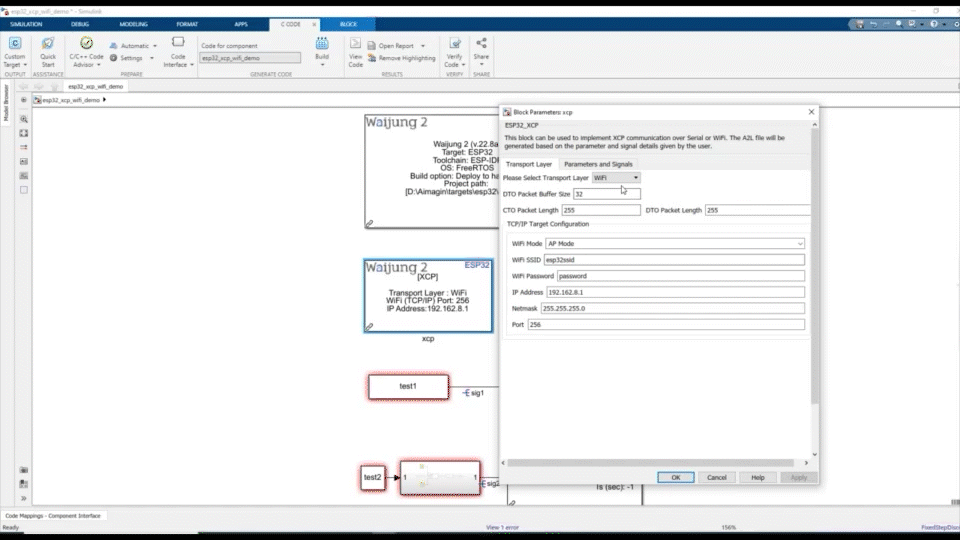This screenshot has height=540, width=960.
Task: Navigate up to parent in explorer bar
Action: (54, 87)
